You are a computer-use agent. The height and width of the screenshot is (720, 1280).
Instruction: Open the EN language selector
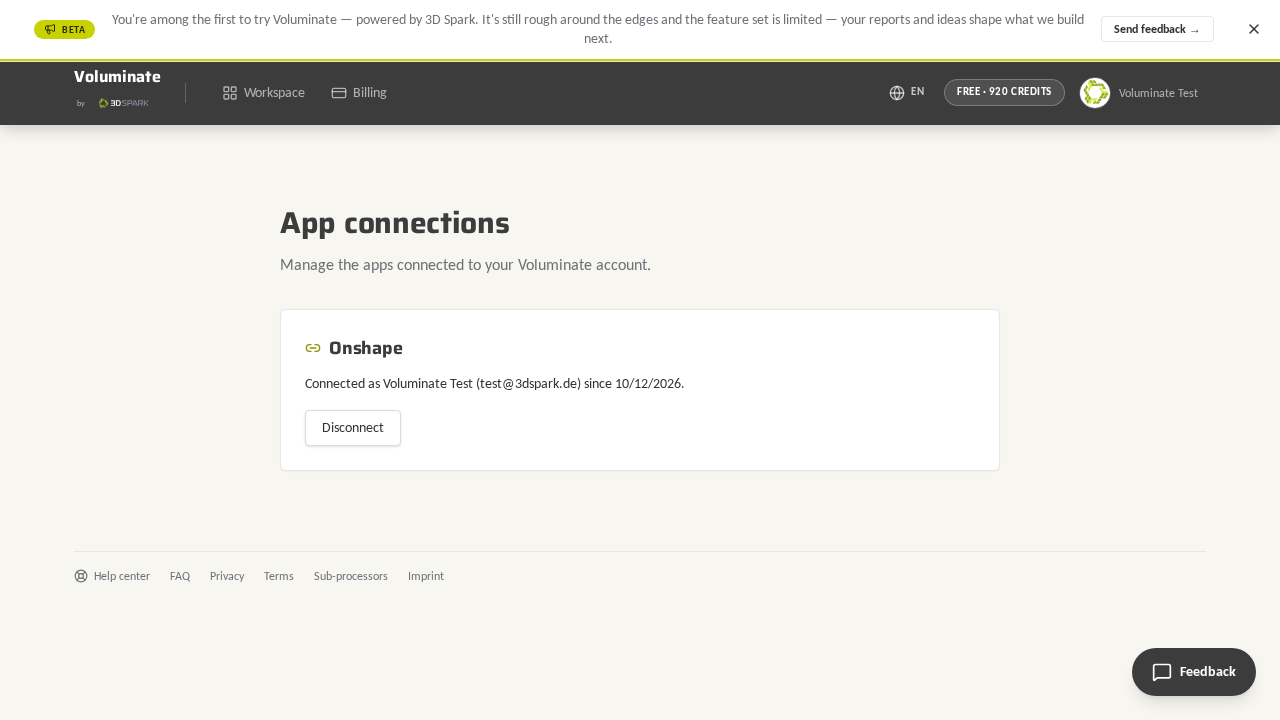(907, 92)
